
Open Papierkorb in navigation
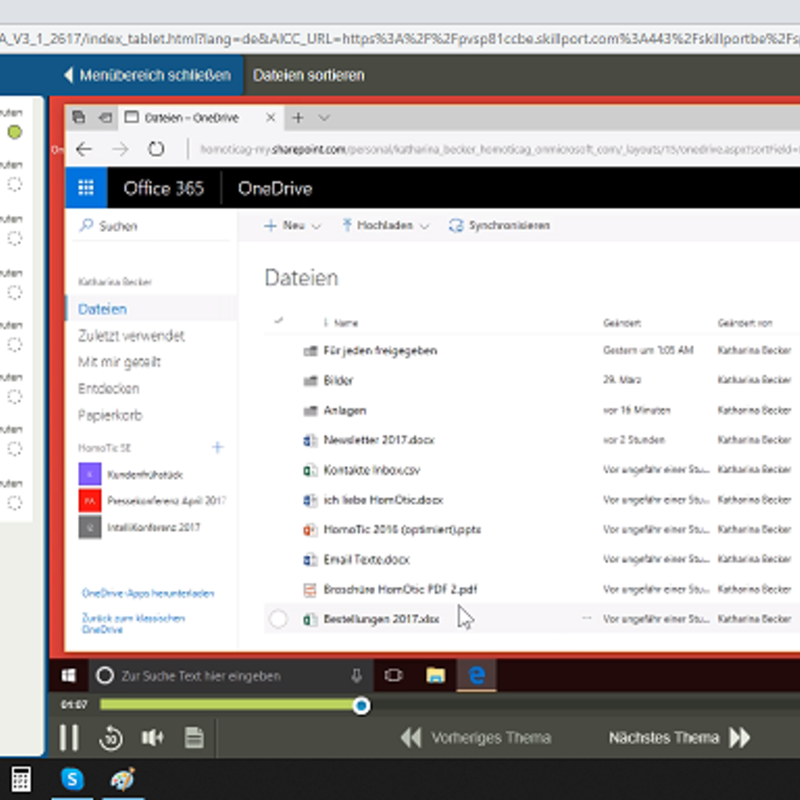pos(110,415)
